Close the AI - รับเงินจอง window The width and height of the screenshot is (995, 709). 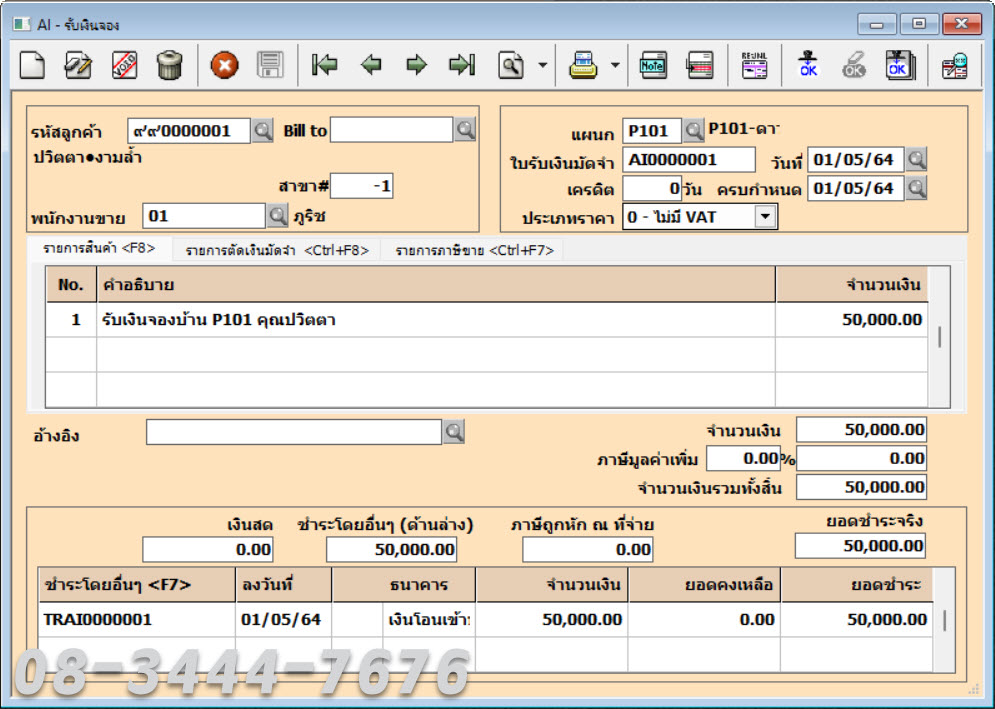click(x=961, y=23)
